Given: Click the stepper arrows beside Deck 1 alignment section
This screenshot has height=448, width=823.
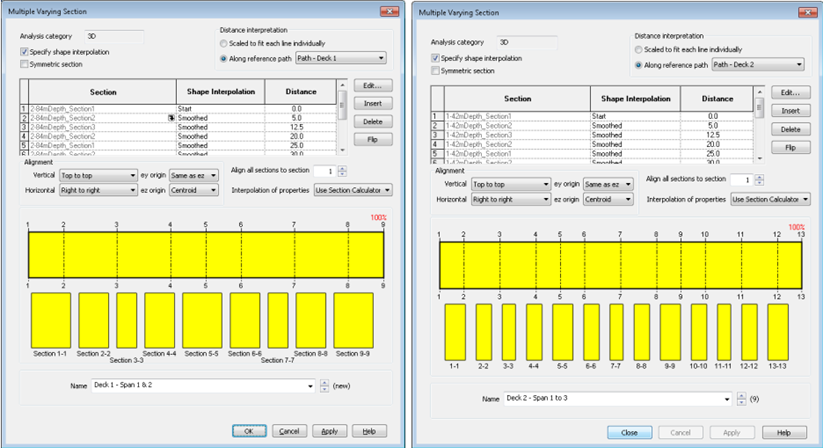Looking at the screenshot, I should (x=343, y=172).
